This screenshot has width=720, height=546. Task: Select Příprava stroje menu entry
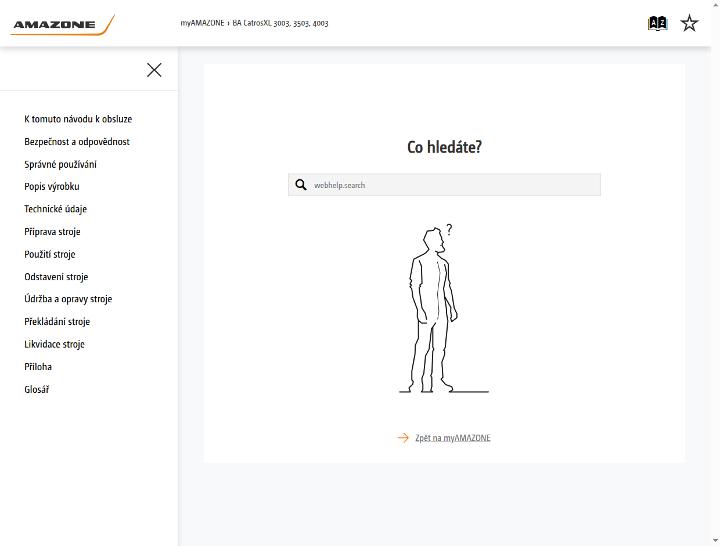pos(52,231)
